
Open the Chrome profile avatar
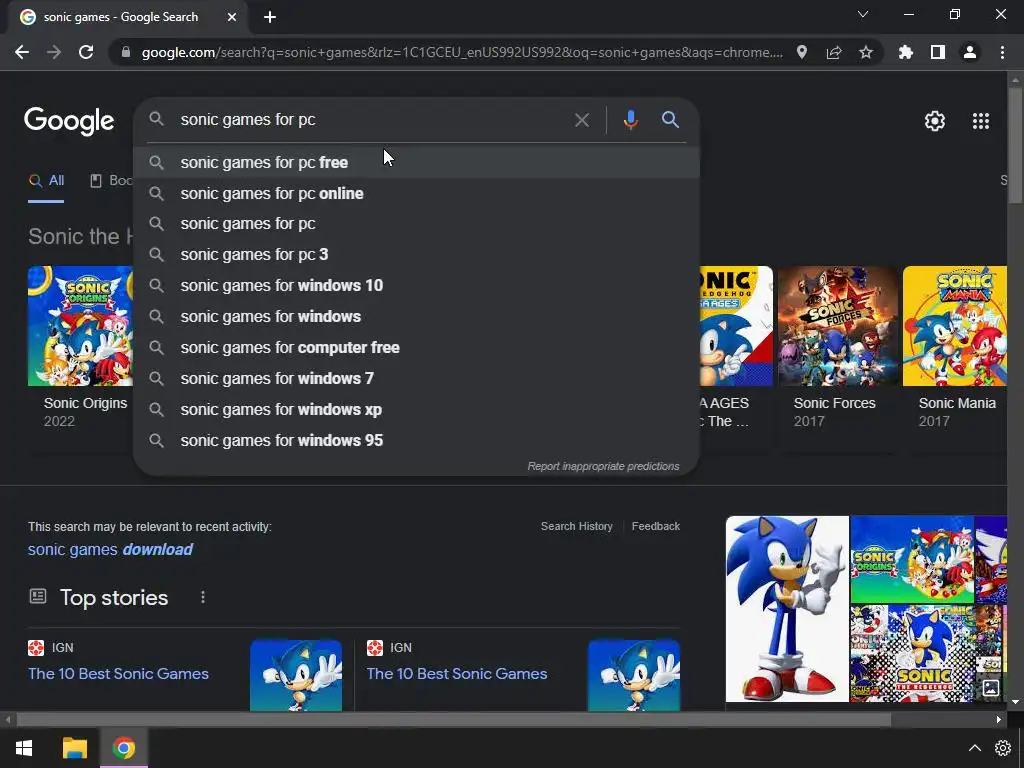pos(970,52)
